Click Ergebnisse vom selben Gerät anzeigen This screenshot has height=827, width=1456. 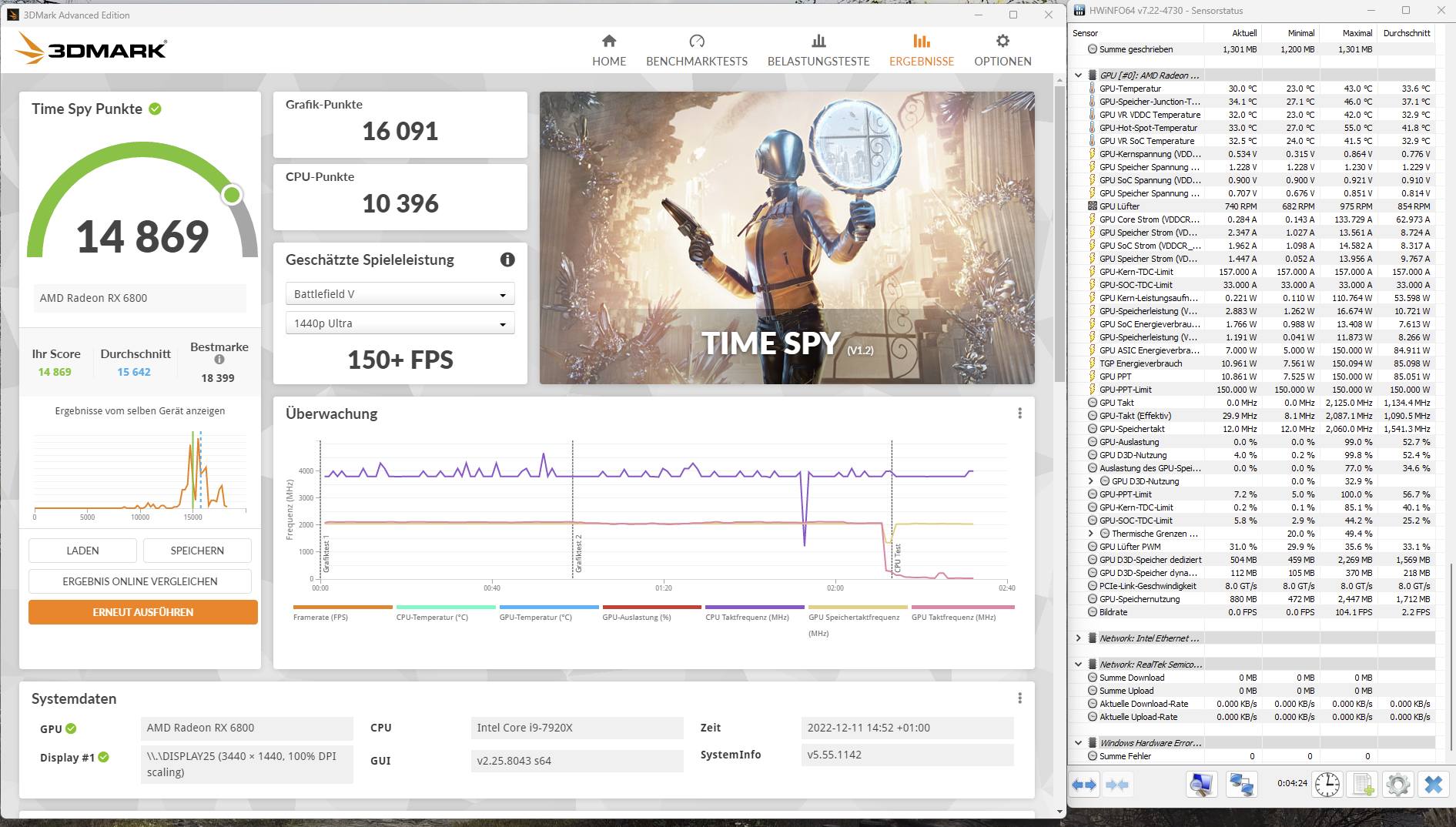140,411
